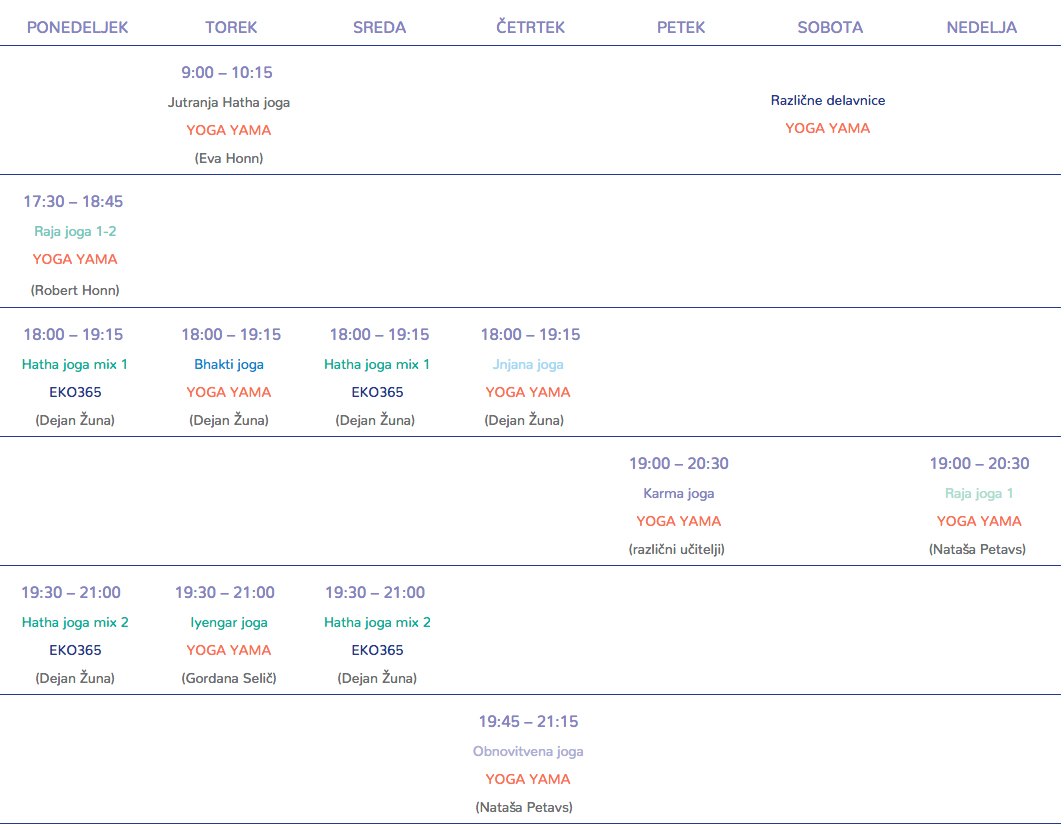
Task: Open the Obnovitvena joga class
Action: click(x=528, y=751)
